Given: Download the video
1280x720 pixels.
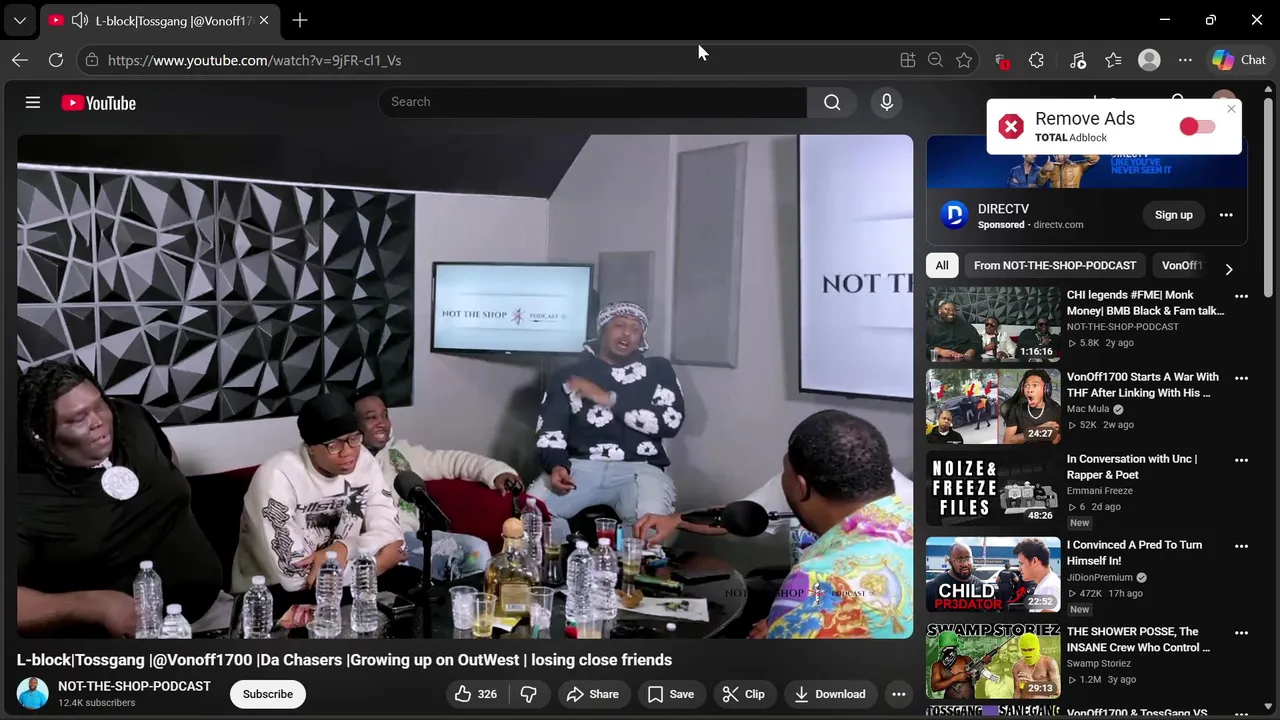Looking at the screenshot, I should tap(830, 694).
